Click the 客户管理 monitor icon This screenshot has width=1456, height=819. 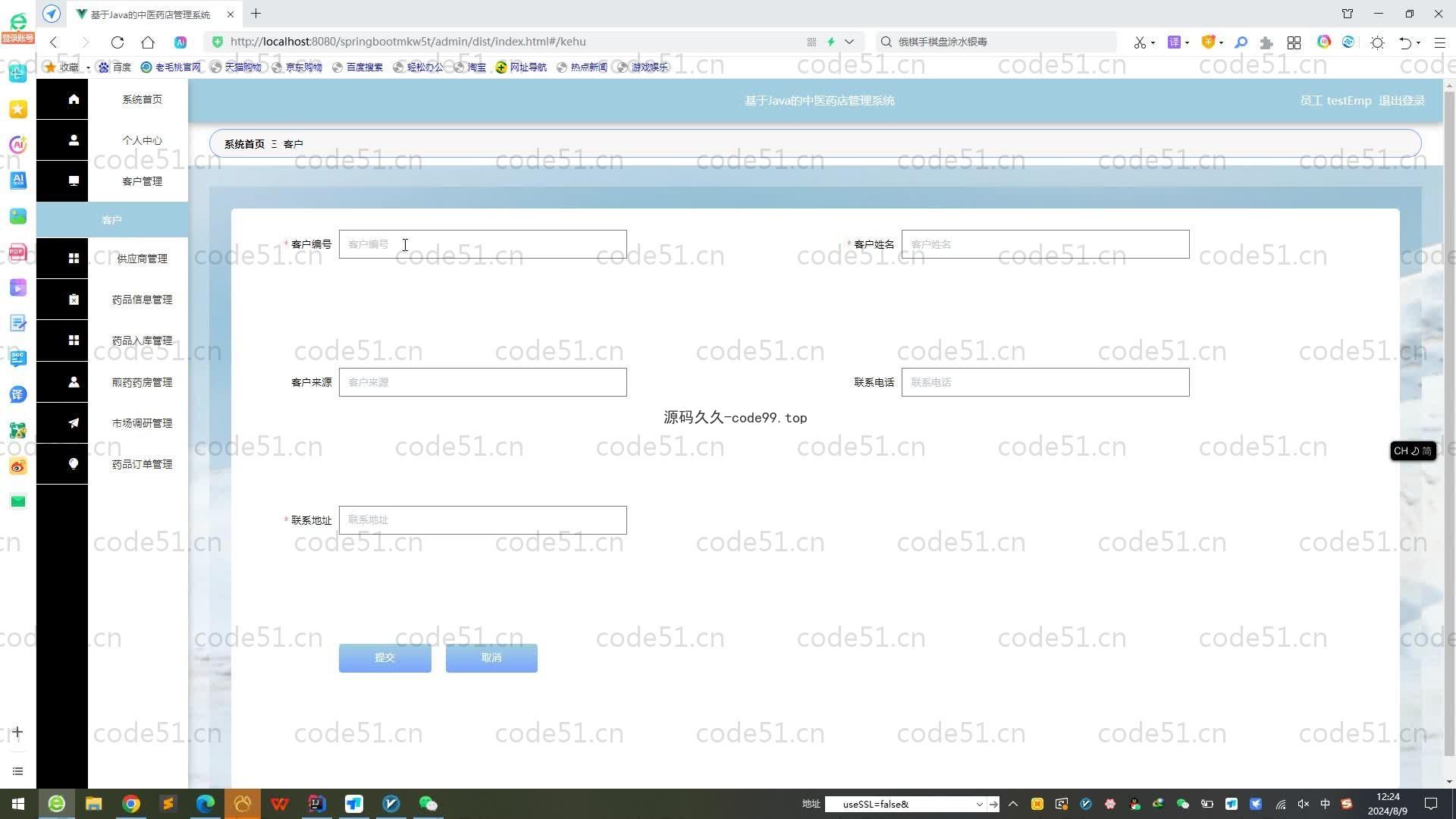[74, 181]
